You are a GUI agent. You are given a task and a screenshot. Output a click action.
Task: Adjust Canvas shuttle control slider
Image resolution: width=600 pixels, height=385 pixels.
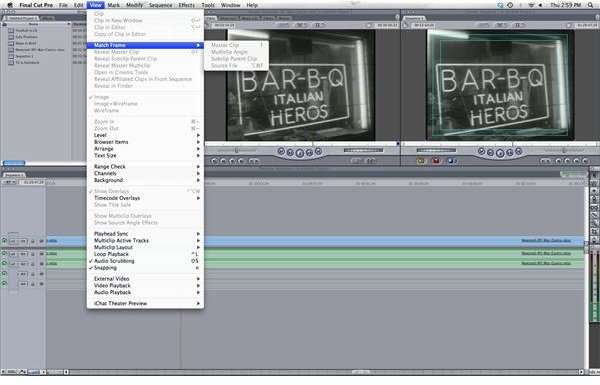click(x=564, y=150)
